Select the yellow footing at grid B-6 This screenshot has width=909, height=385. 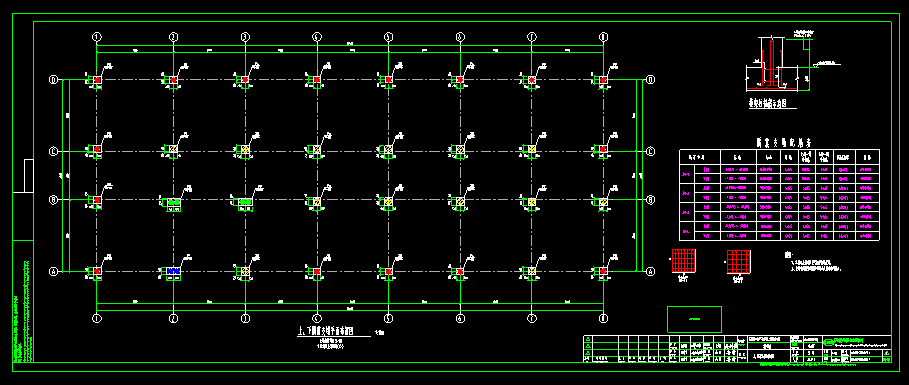(460, 202)
